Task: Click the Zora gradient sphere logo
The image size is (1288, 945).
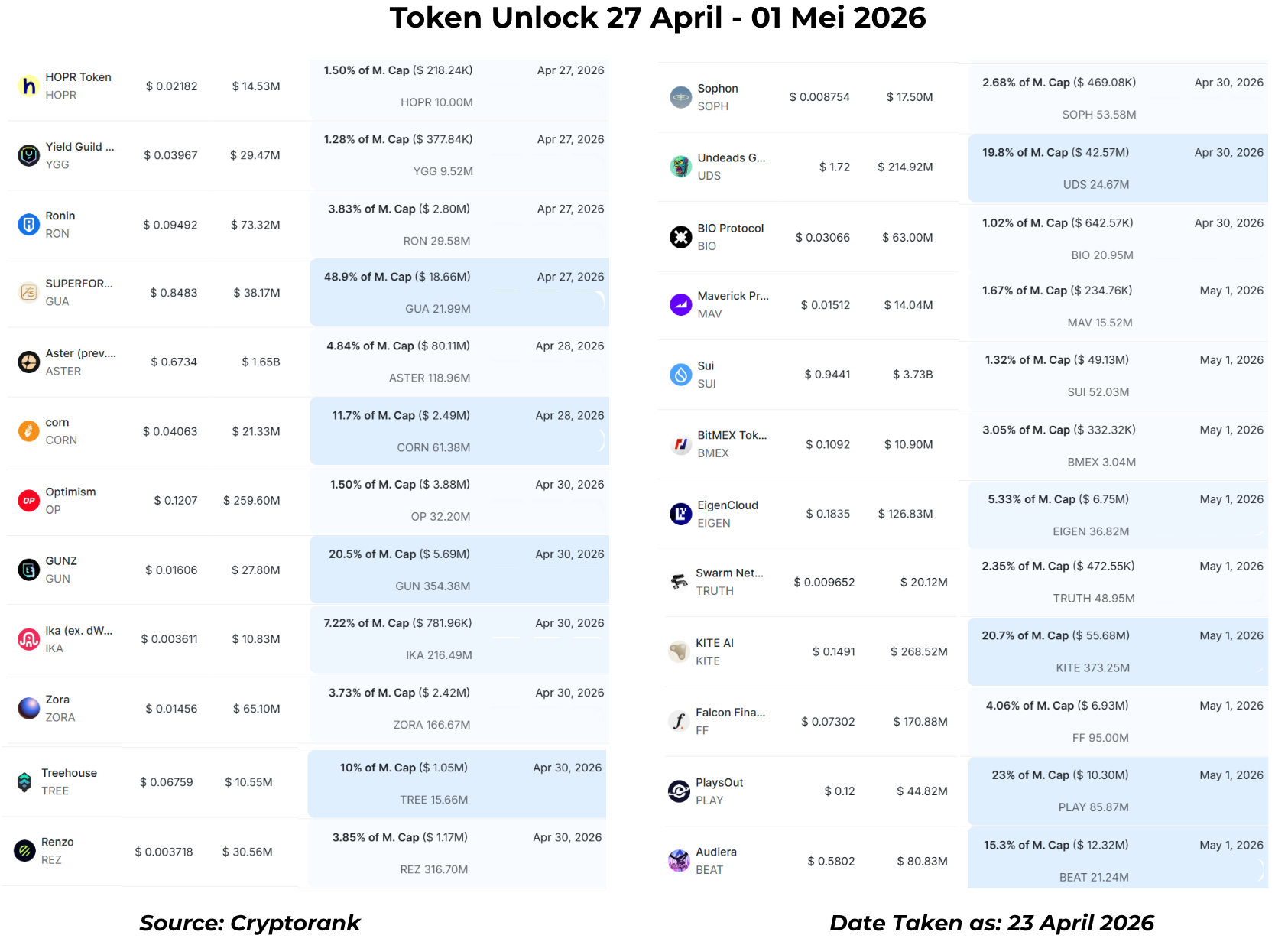Action: point(29,708)
